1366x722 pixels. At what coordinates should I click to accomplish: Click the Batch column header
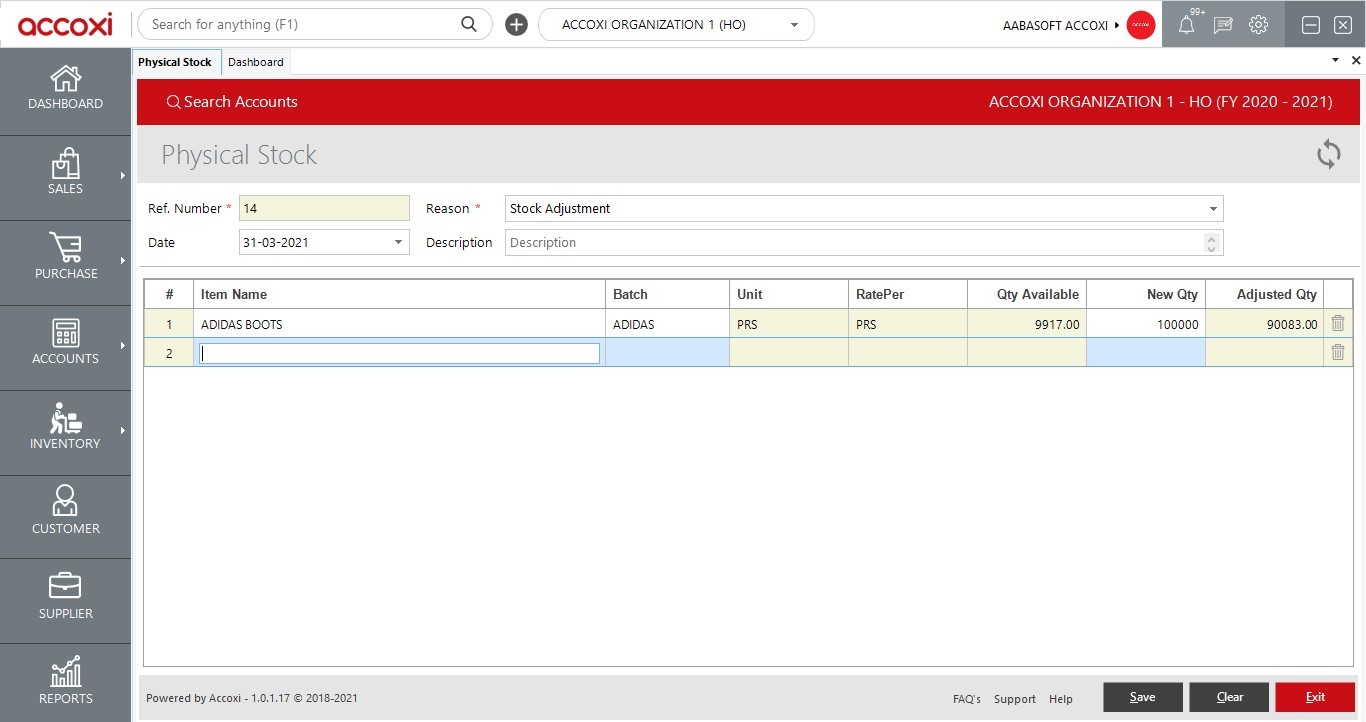tap(668, 294)
